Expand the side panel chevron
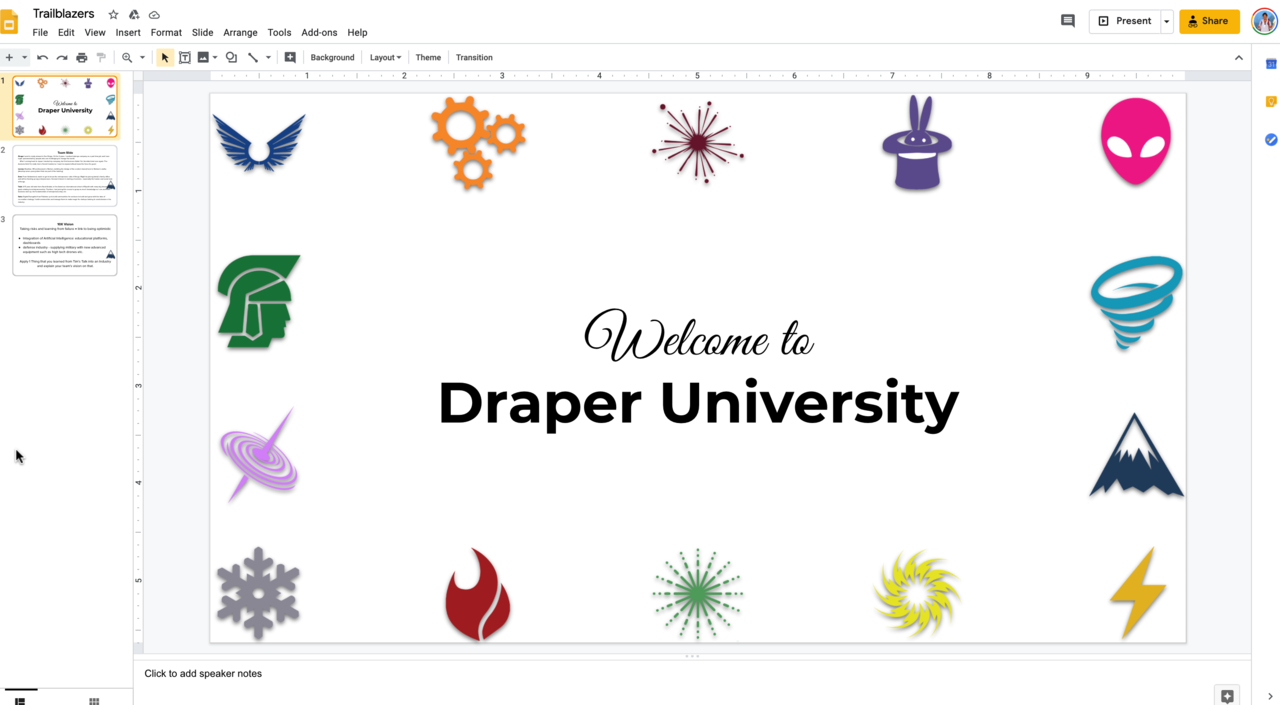 pyautogui.click(x=1270, y=696)
